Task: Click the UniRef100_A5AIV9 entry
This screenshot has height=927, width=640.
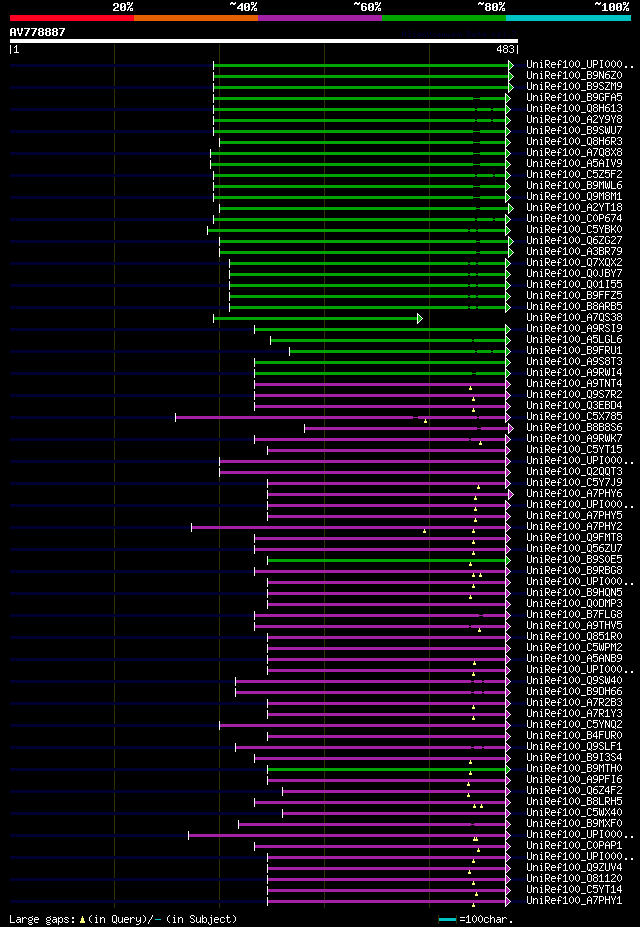Action: [x=574, y=164]
